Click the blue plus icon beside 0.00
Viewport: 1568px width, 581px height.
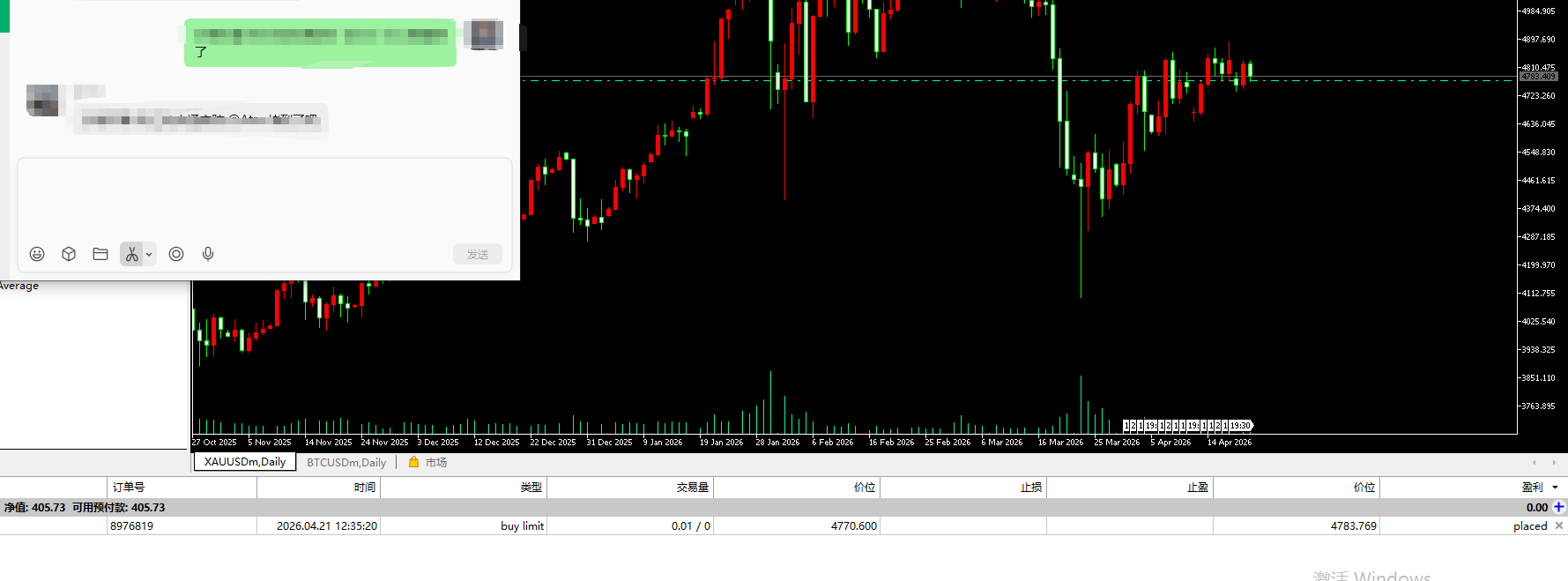tap(1558, 507)
